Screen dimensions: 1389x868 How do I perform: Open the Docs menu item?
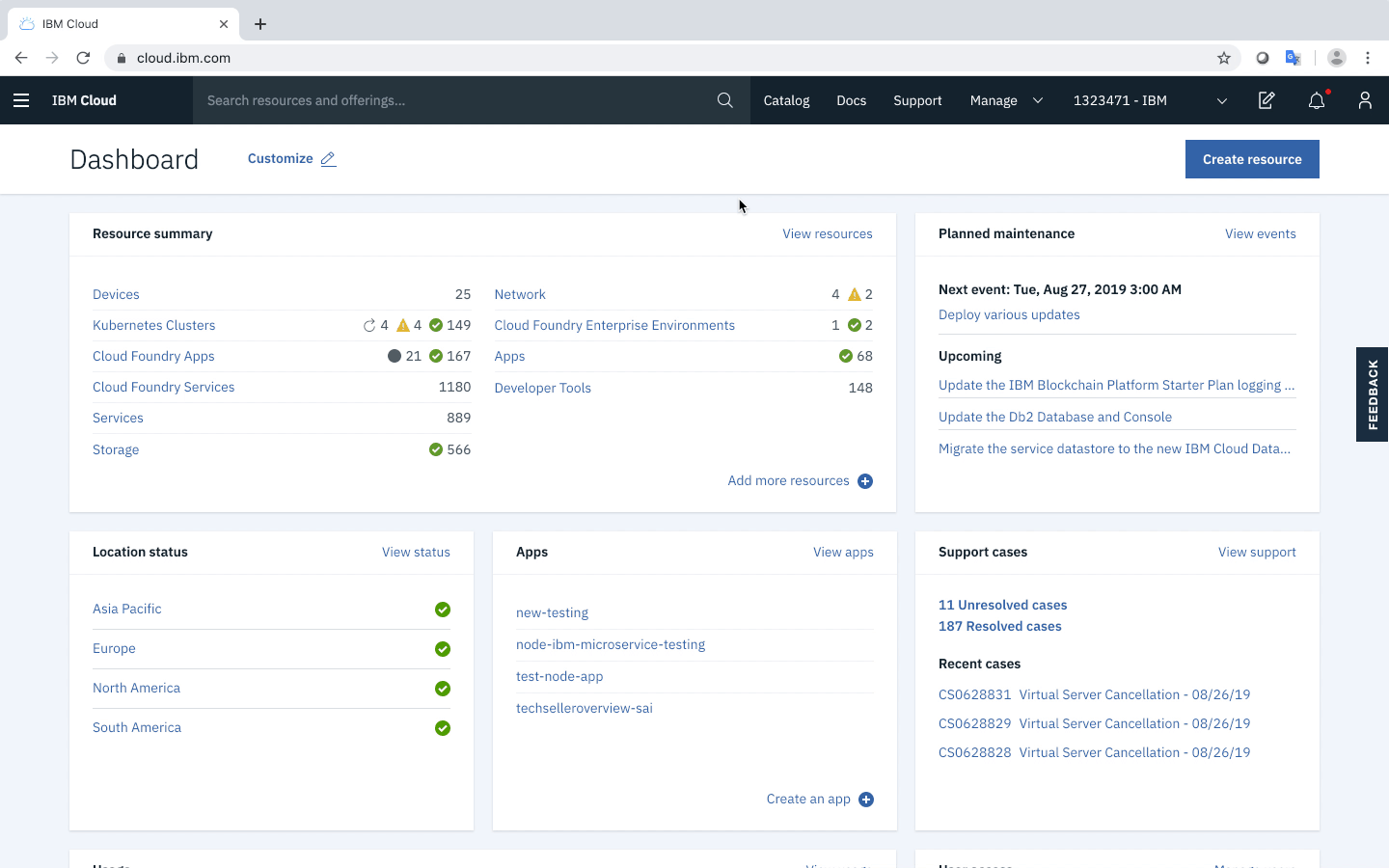point(851,100)
